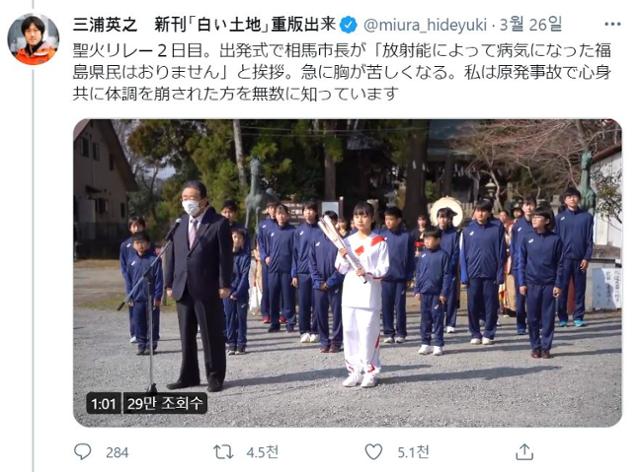
Task: Open the share upload icon
Action: (x=524, y=452)
